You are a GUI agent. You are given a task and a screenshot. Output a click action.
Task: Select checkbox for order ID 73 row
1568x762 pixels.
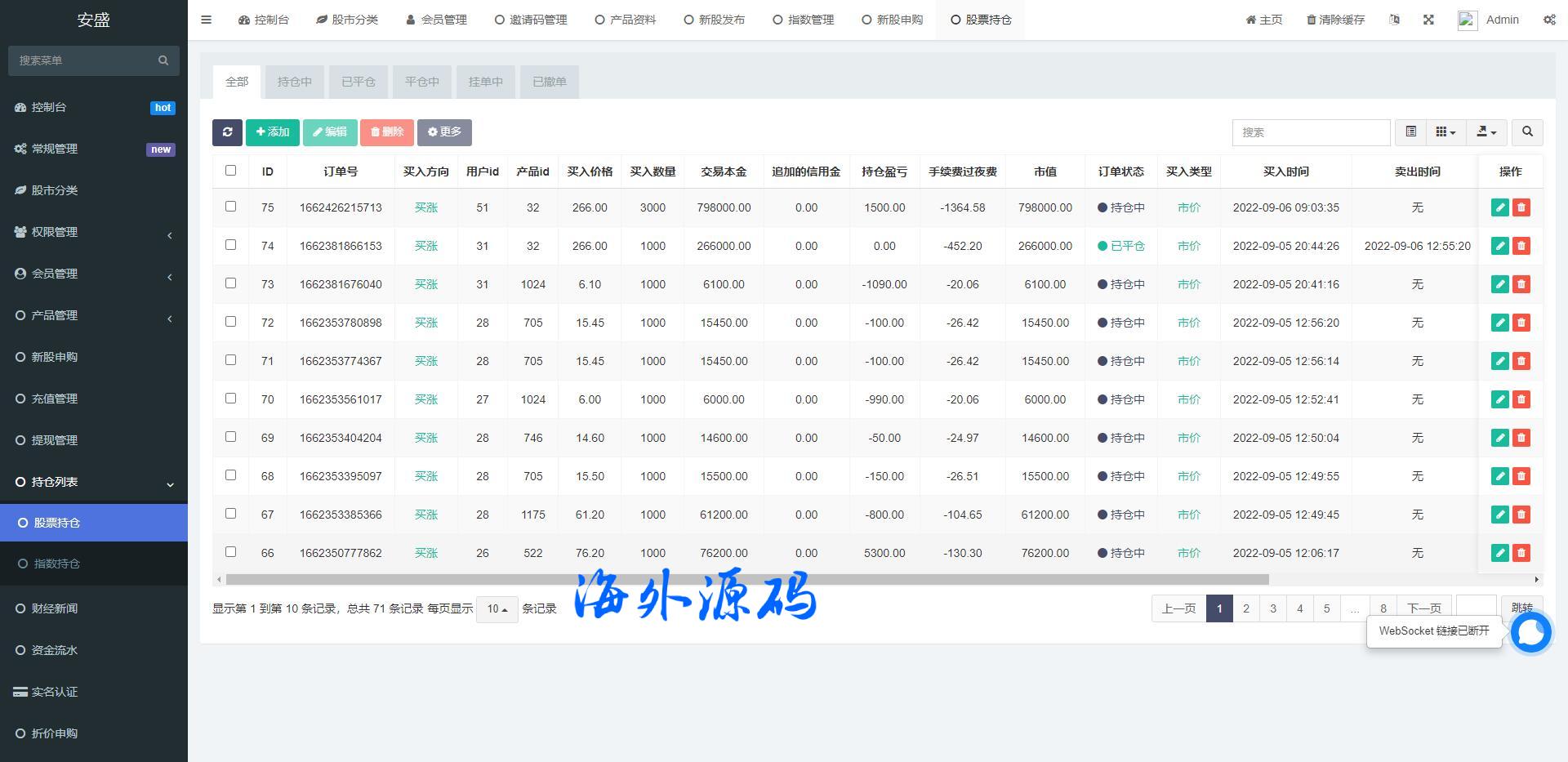click(230, 283)
